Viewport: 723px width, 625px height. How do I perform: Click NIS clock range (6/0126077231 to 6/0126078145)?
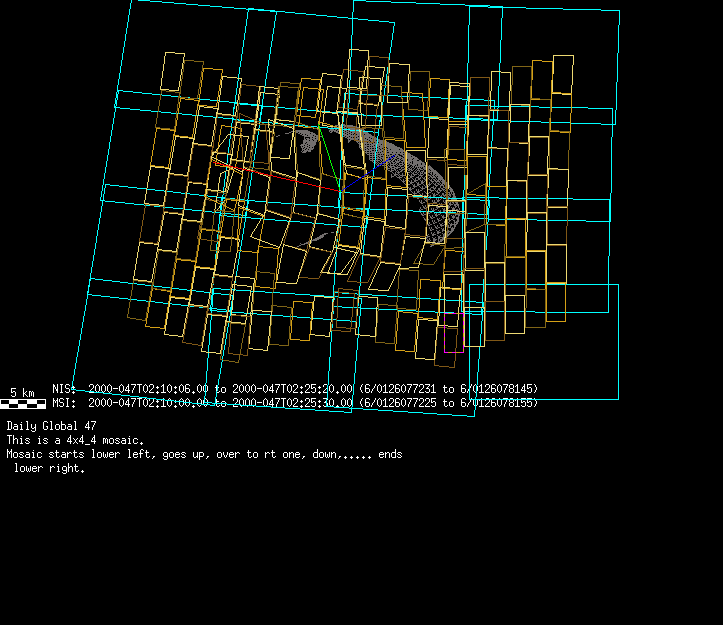point(449,389)
